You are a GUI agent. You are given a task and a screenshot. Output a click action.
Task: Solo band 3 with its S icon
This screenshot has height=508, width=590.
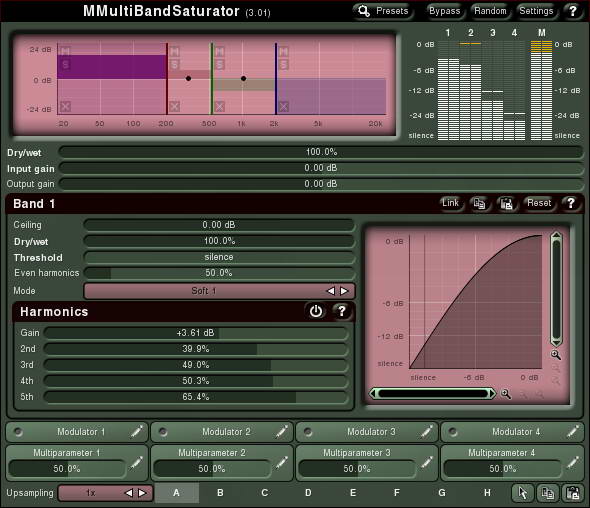pos(220,65)
